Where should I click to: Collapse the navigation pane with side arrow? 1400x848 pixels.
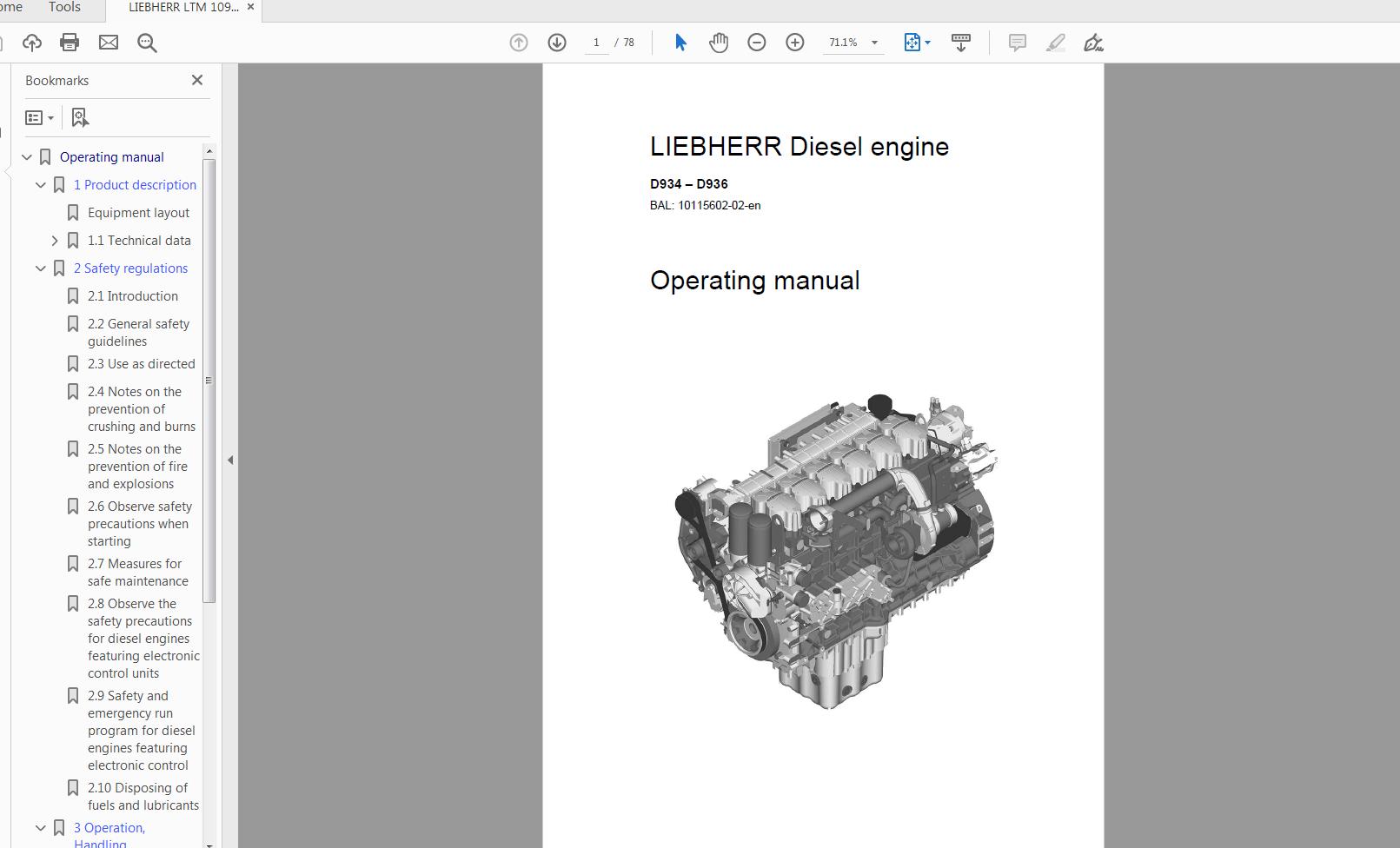pyautogui.click(x=230, y=460)
